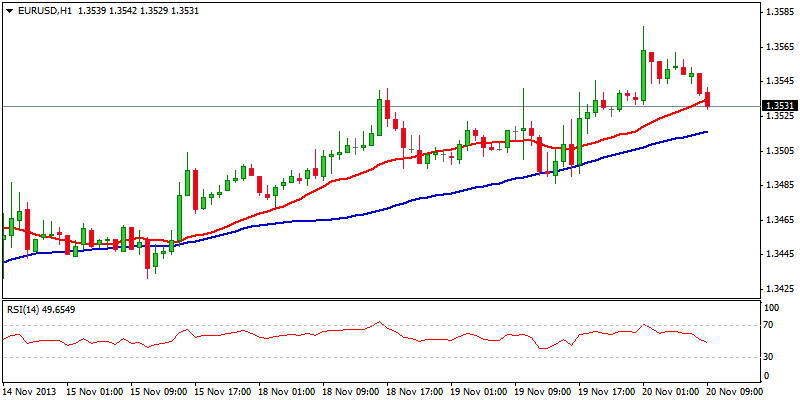Click the current price tag 1.3531
The width and height of the screenshot is (800, 400).
pos(779,106)
